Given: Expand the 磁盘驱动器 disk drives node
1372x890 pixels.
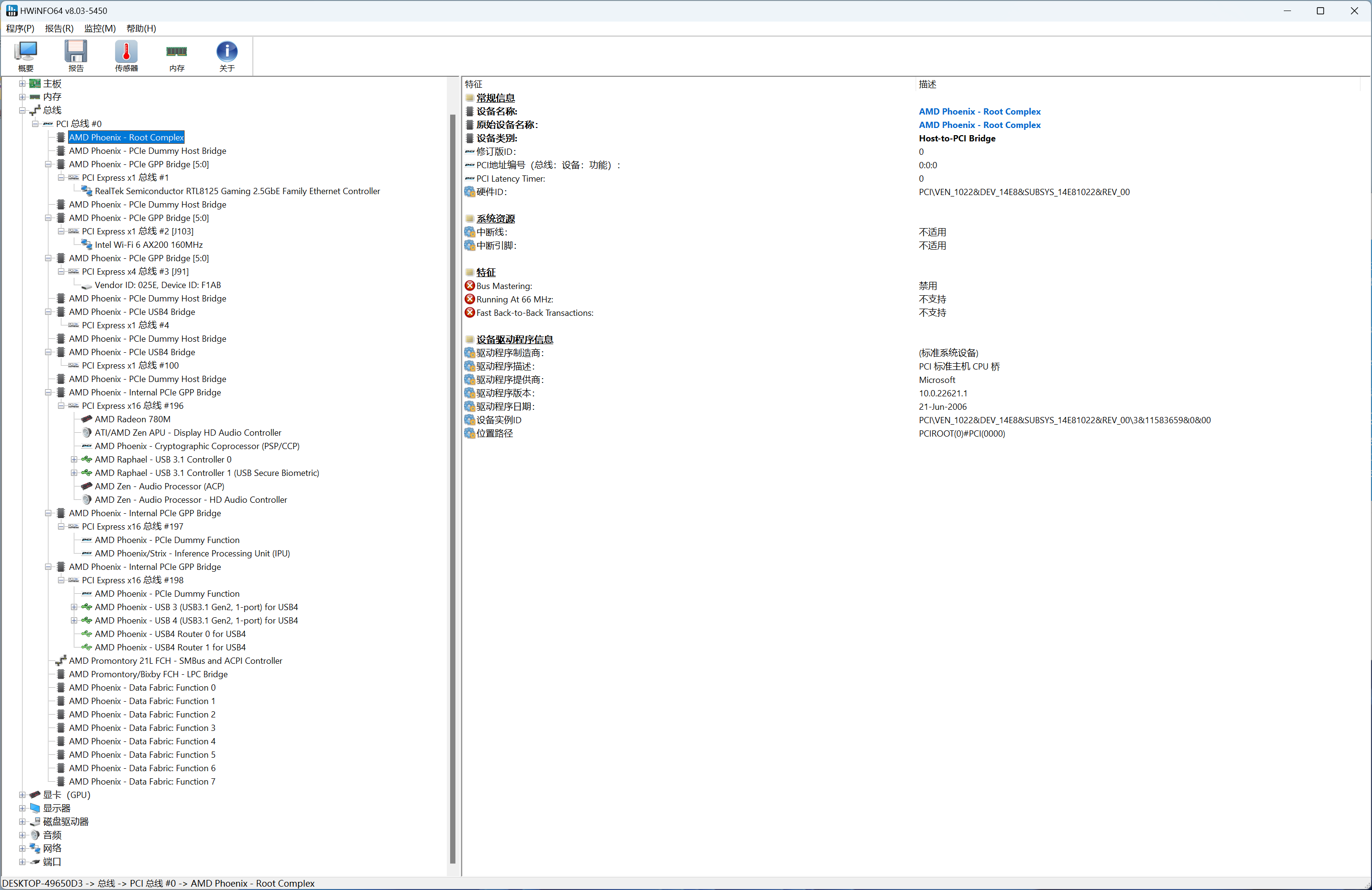Looking at the screenshot, I should click(x=22, y=821).
